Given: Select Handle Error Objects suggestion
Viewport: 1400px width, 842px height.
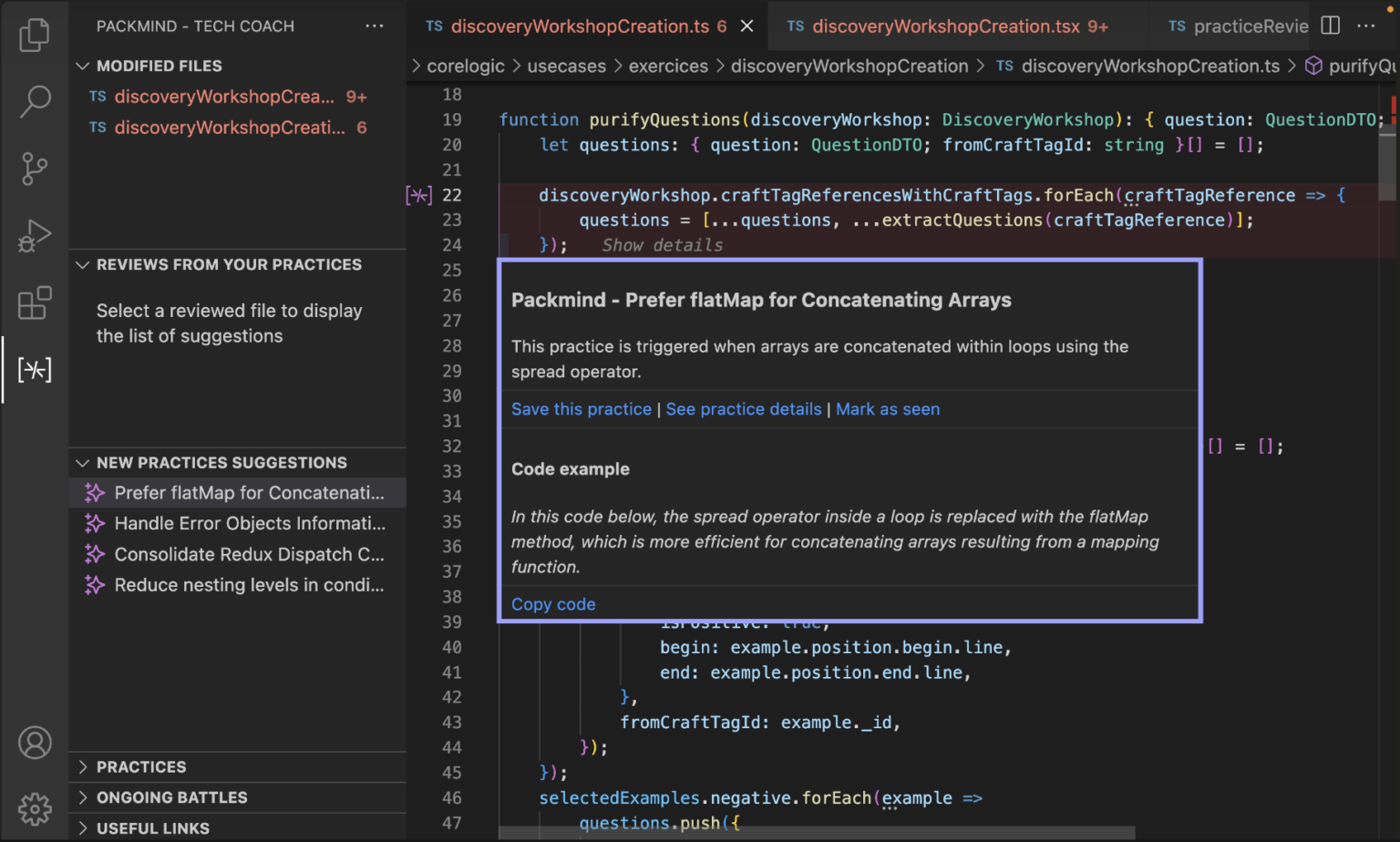Looking at the screenshot, I should (249, 523).
